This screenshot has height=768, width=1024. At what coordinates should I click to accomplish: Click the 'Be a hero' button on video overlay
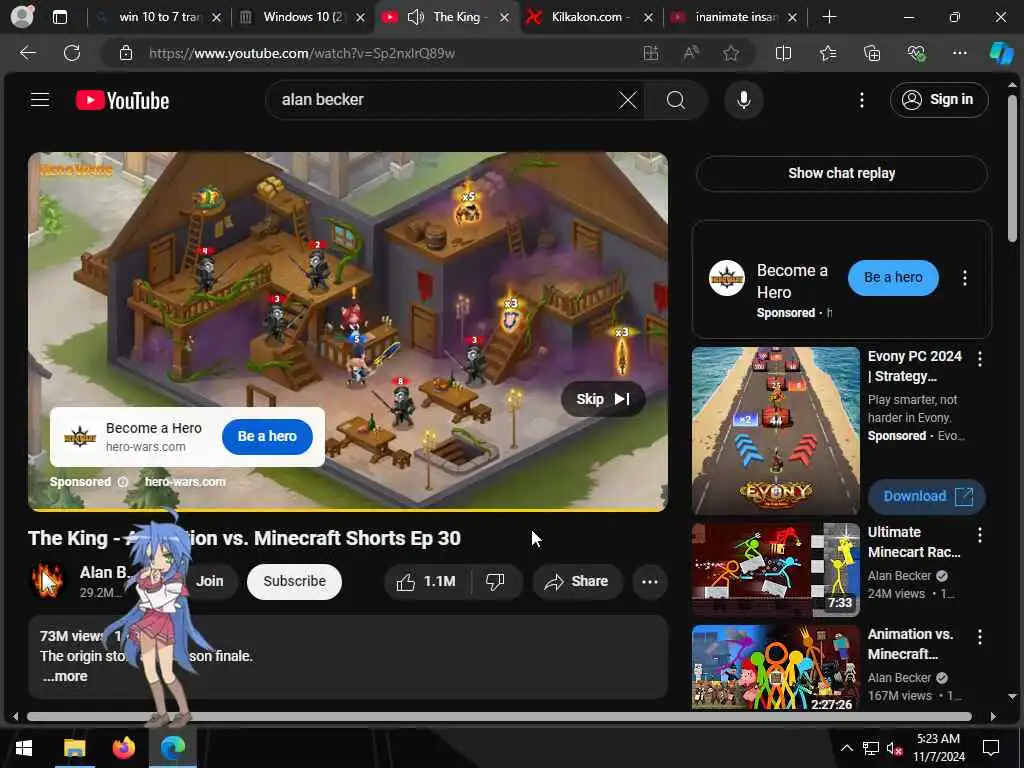266,436
